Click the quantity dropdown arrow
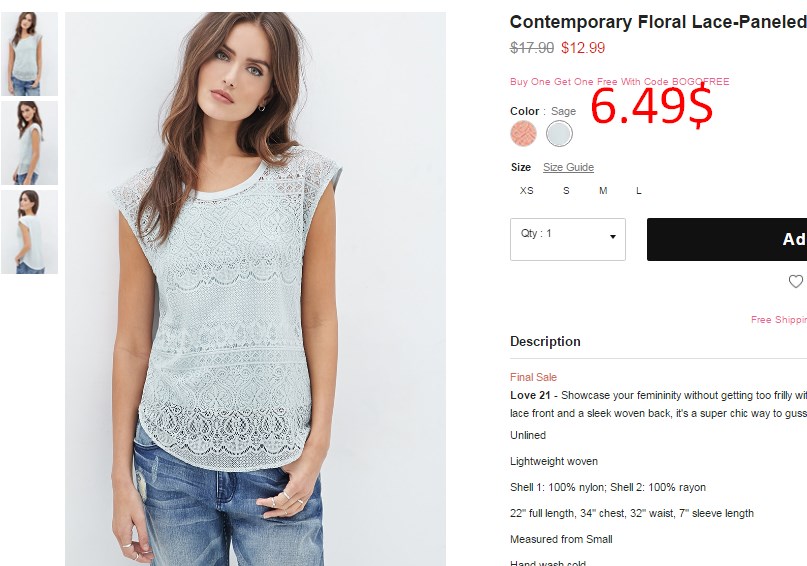This screenshot has width=807, height=566. (x=613, y=237)
